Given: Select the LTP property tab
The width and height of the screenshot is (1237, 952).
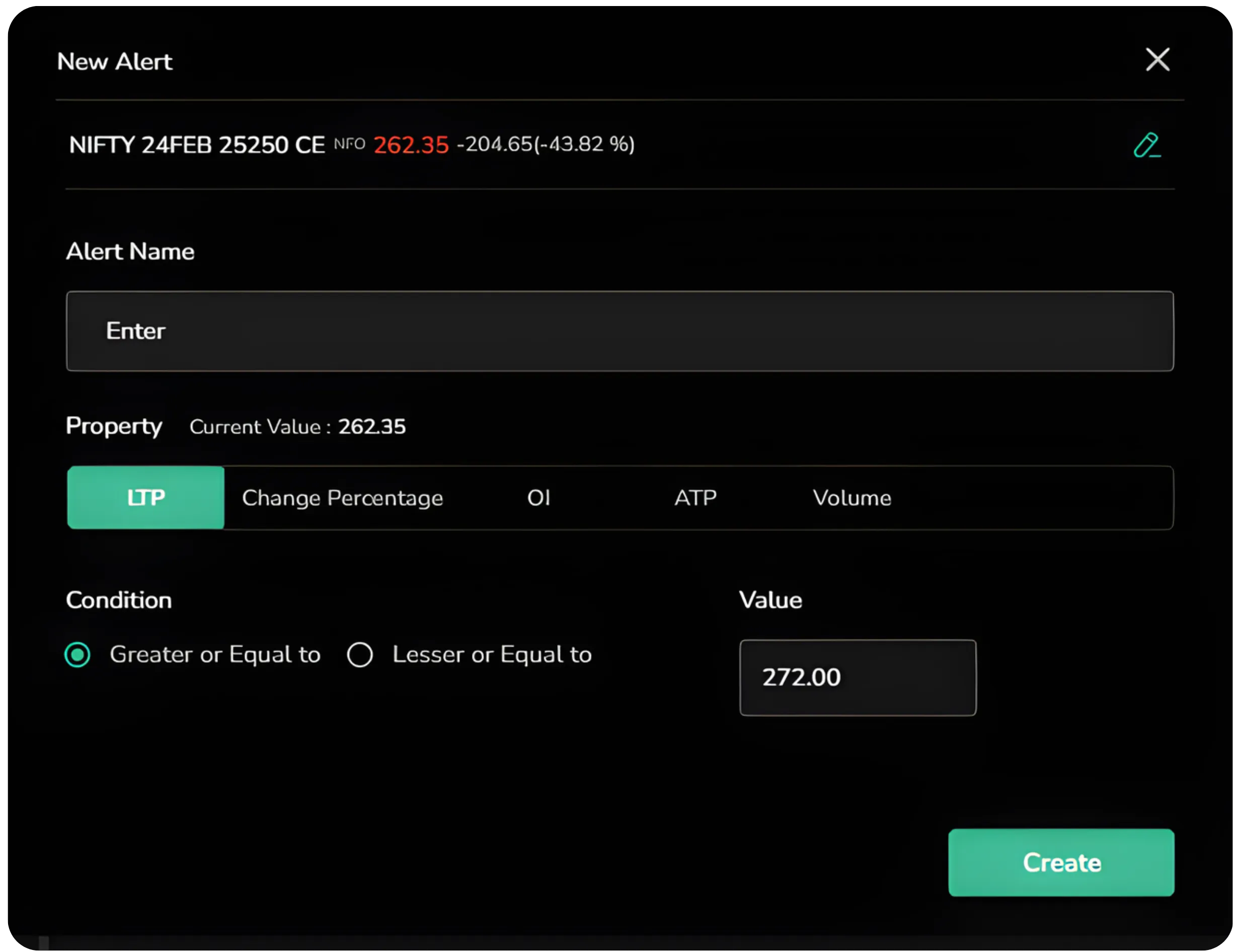Looking at the screenshot, I should click(145, 497).
